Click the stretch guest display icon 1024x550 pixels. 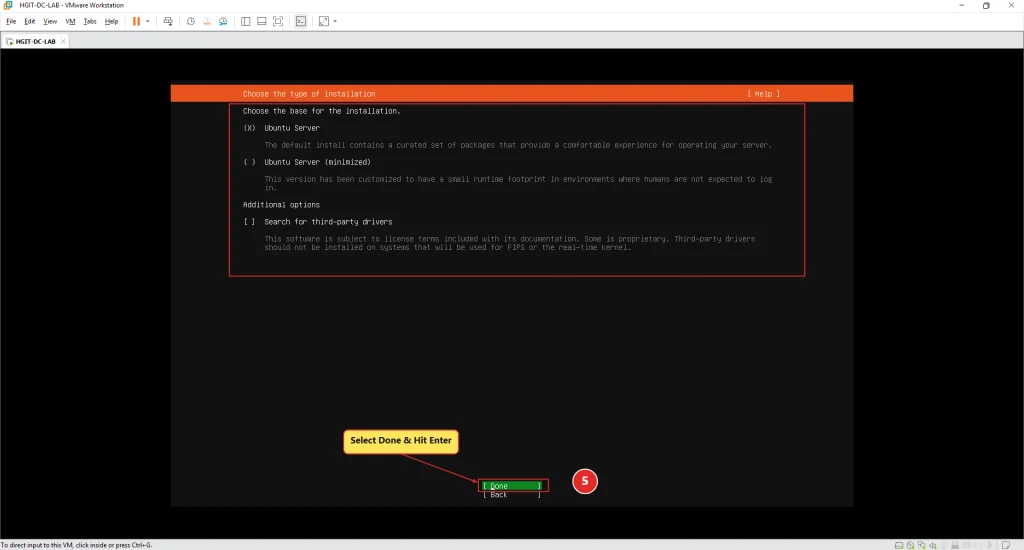324,21
